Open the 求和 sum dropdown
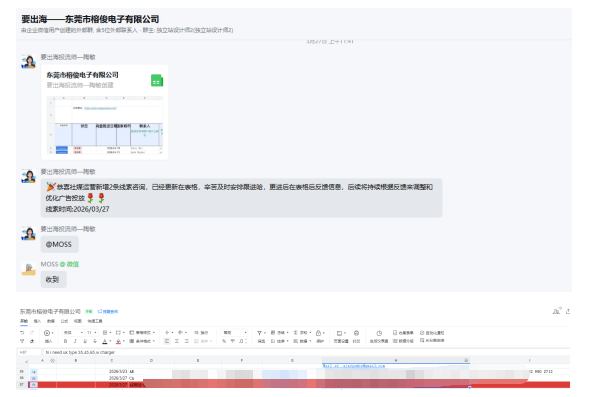The width and height of the screenshot is (589, 397). (302, 332)
